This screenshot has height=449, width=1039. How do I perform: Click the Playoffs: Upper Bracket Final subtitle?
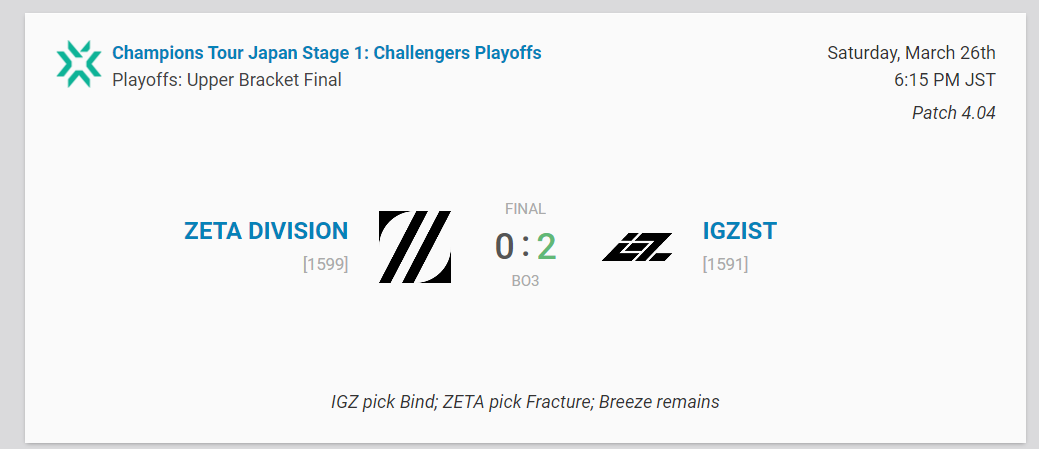(227, 80)
